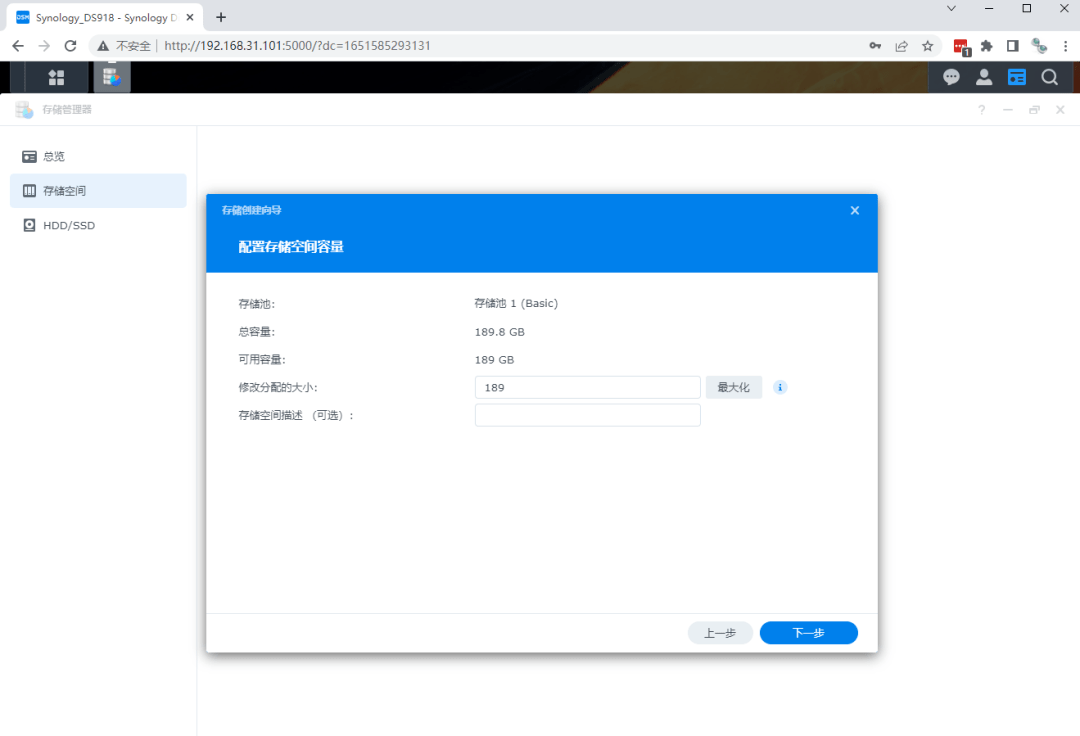The image size is (1080, 736).
Task: Click the info icon beside 最大化
Action: (779, 387)
